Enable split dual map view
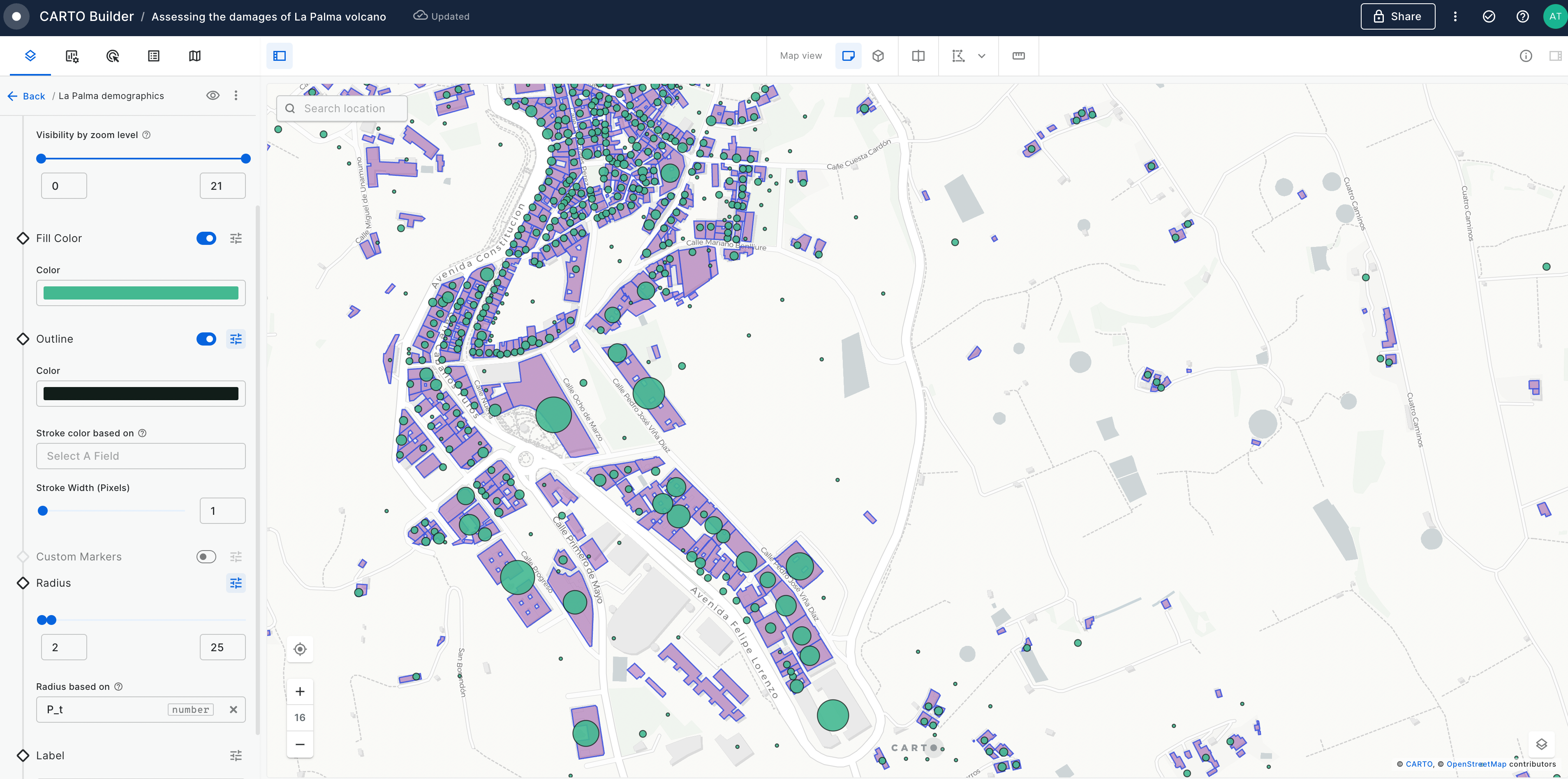Image resolution: width=1568 pixels, height=779 pixels. click(x=918, y=56)
